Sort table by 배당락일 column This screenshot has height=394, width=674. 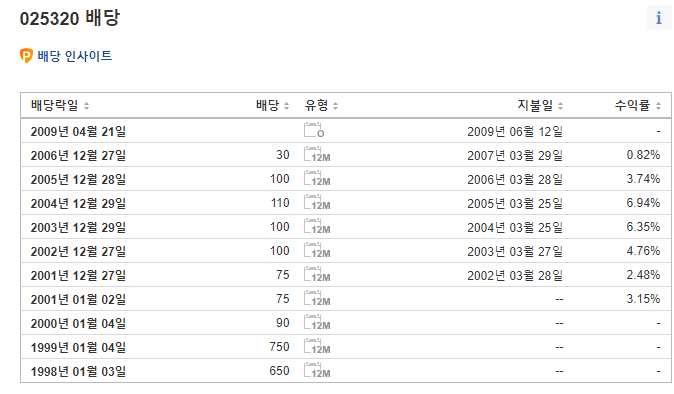tap(60, 105)
